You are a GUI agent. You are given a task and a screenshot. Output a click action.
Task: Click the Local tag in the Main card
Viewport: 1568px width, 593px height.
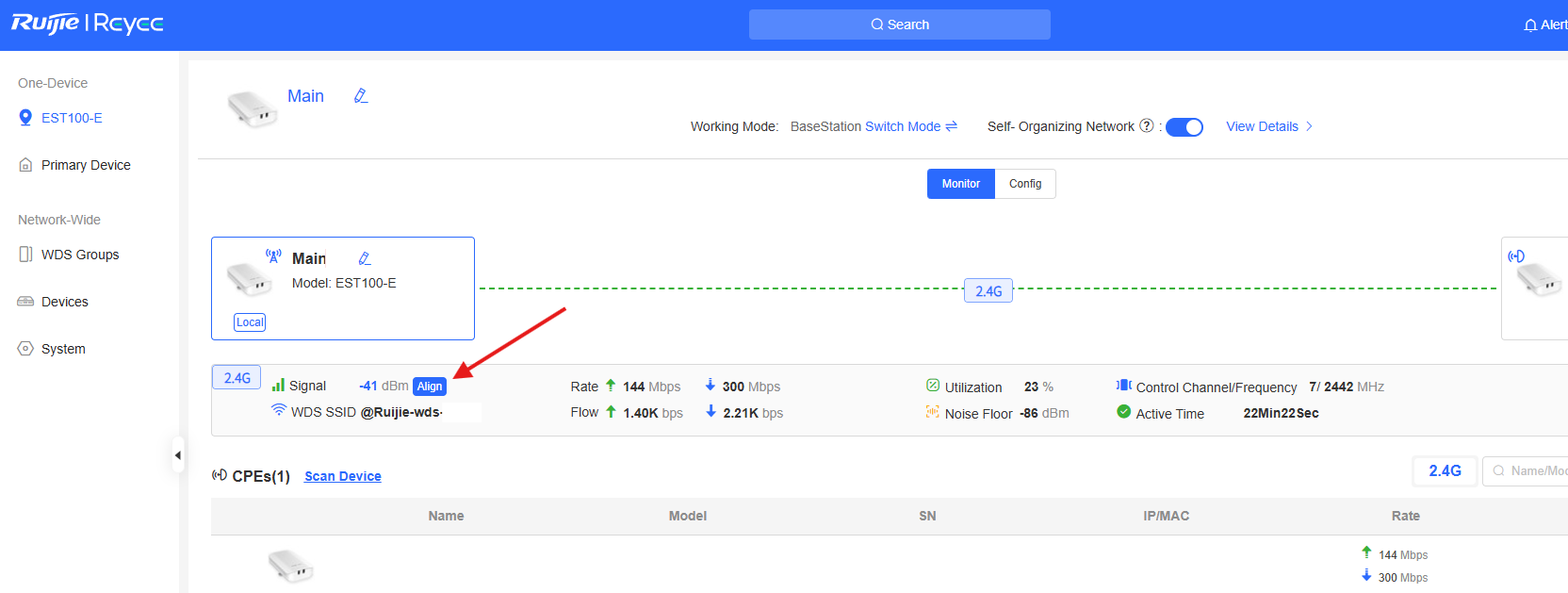click(250, 322)
